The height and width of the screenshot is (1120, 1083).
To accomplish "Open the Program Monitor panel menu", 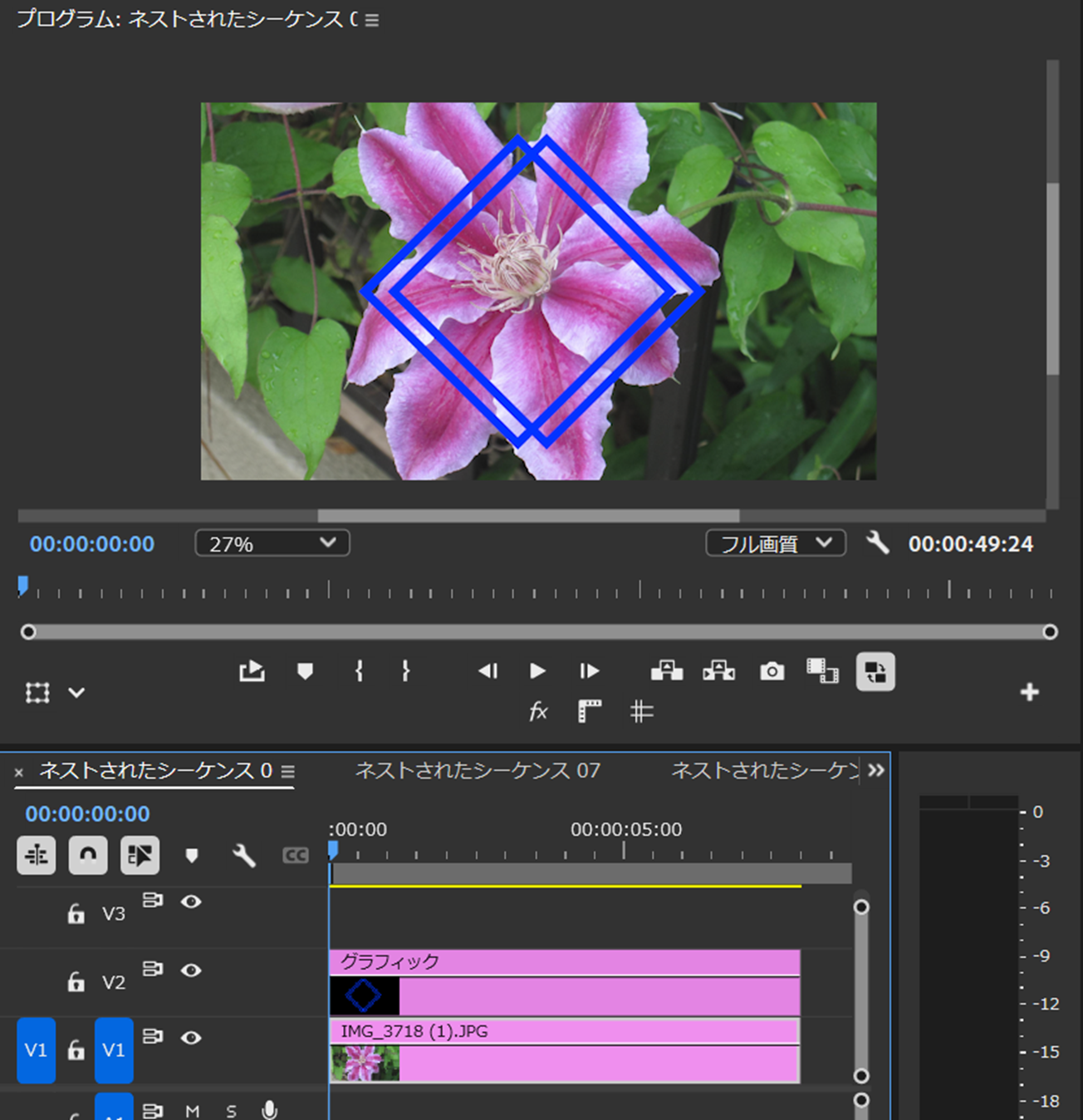I will coord(372,20).
